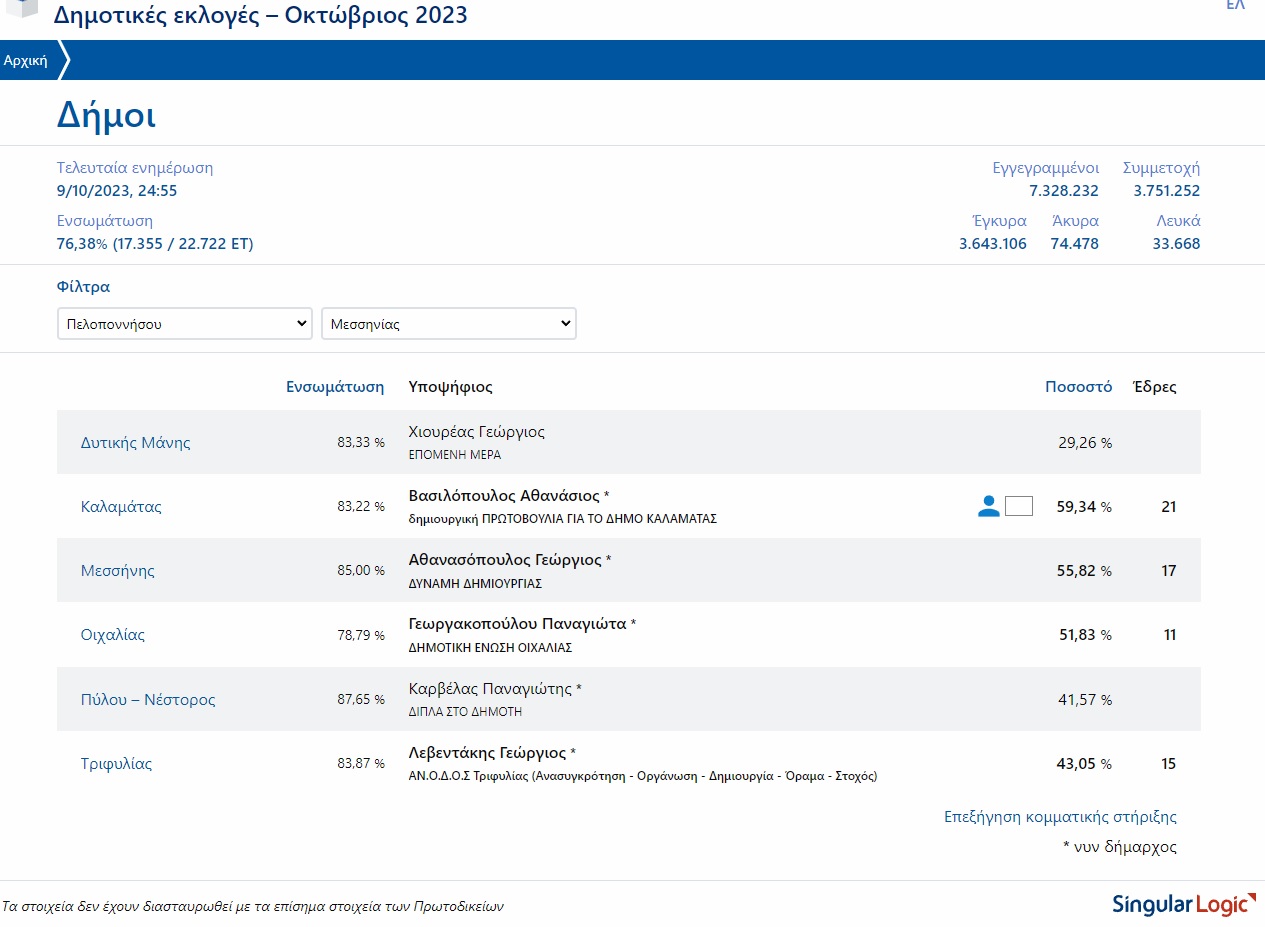
Task: Go to Αρχική in the breadcrumb bar
Action: point(26,61)
